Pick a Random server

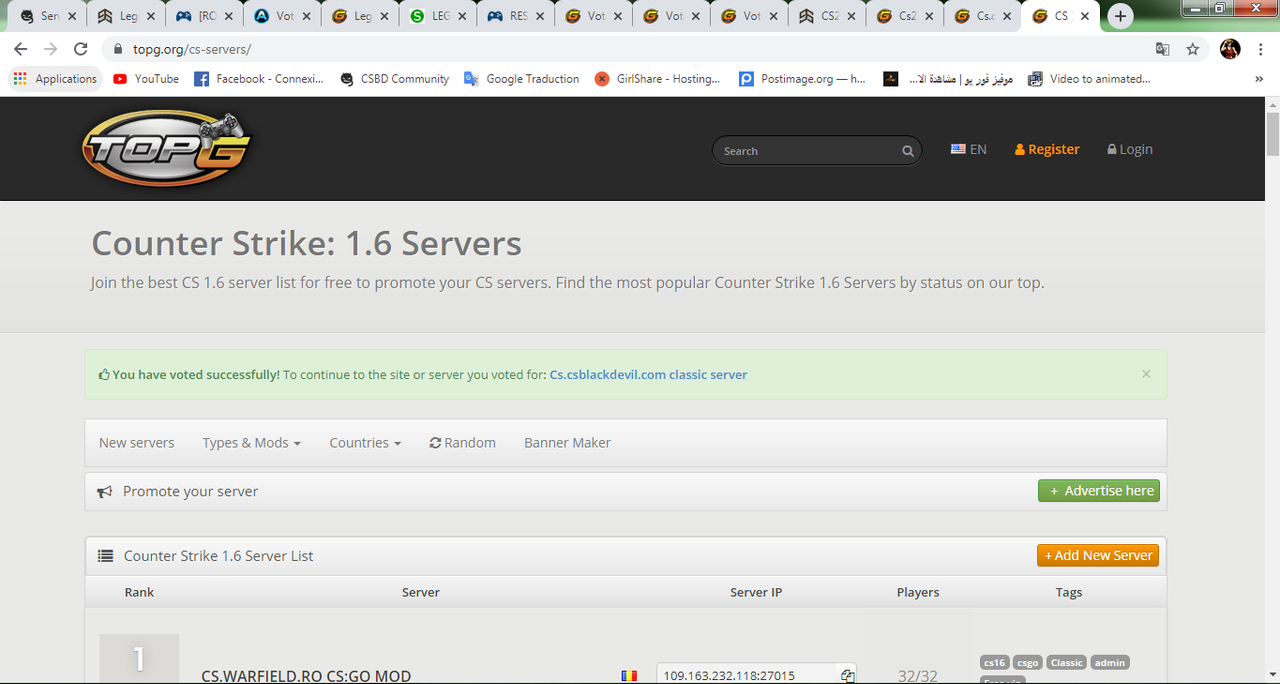pyautogui.click(x=463, y=443)
